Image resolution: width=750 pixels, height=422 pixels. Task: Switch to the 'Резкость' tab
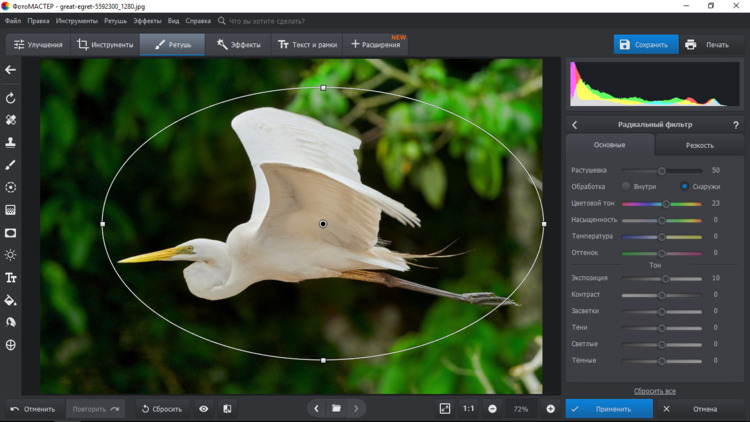tap(699, 146)
